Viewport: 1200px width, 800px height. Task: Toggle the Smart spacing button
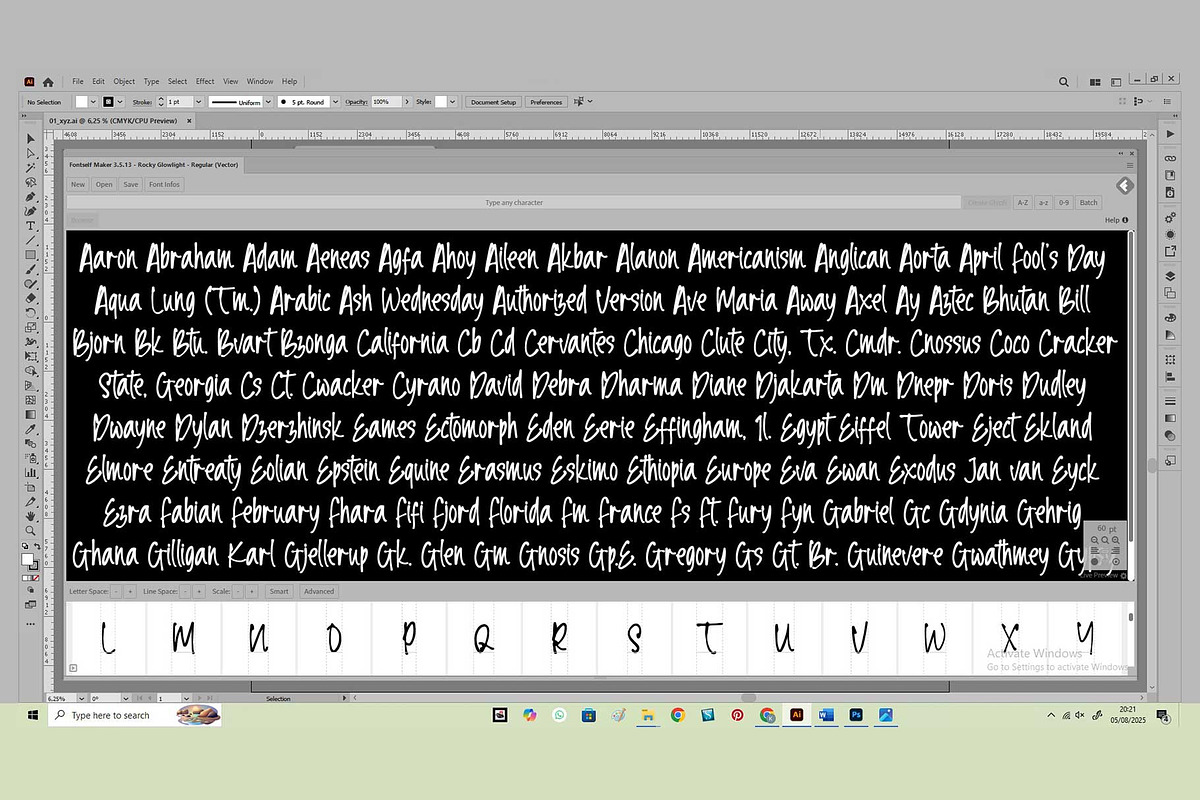point(279,591)
